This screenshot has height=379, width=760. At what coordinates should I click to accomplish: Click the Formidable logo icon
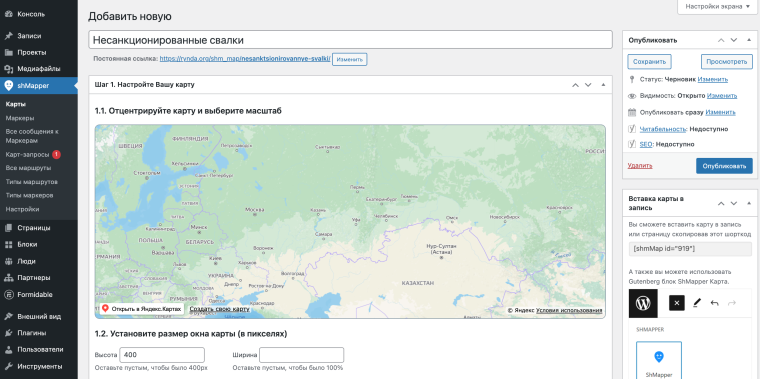8,294
